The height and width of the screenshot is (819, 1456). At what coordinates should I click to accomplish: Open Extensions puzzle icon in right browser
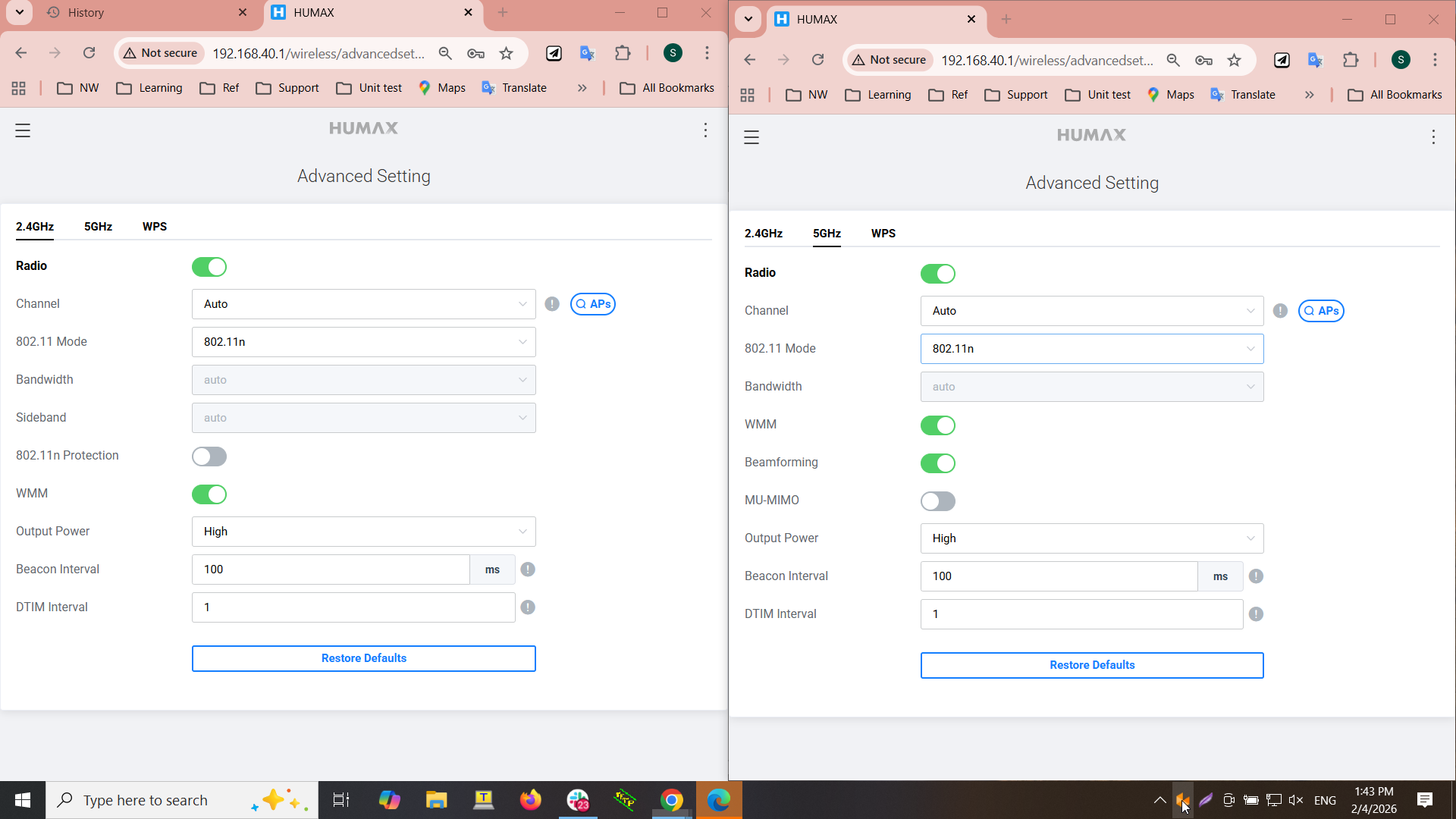(1351, 60)
